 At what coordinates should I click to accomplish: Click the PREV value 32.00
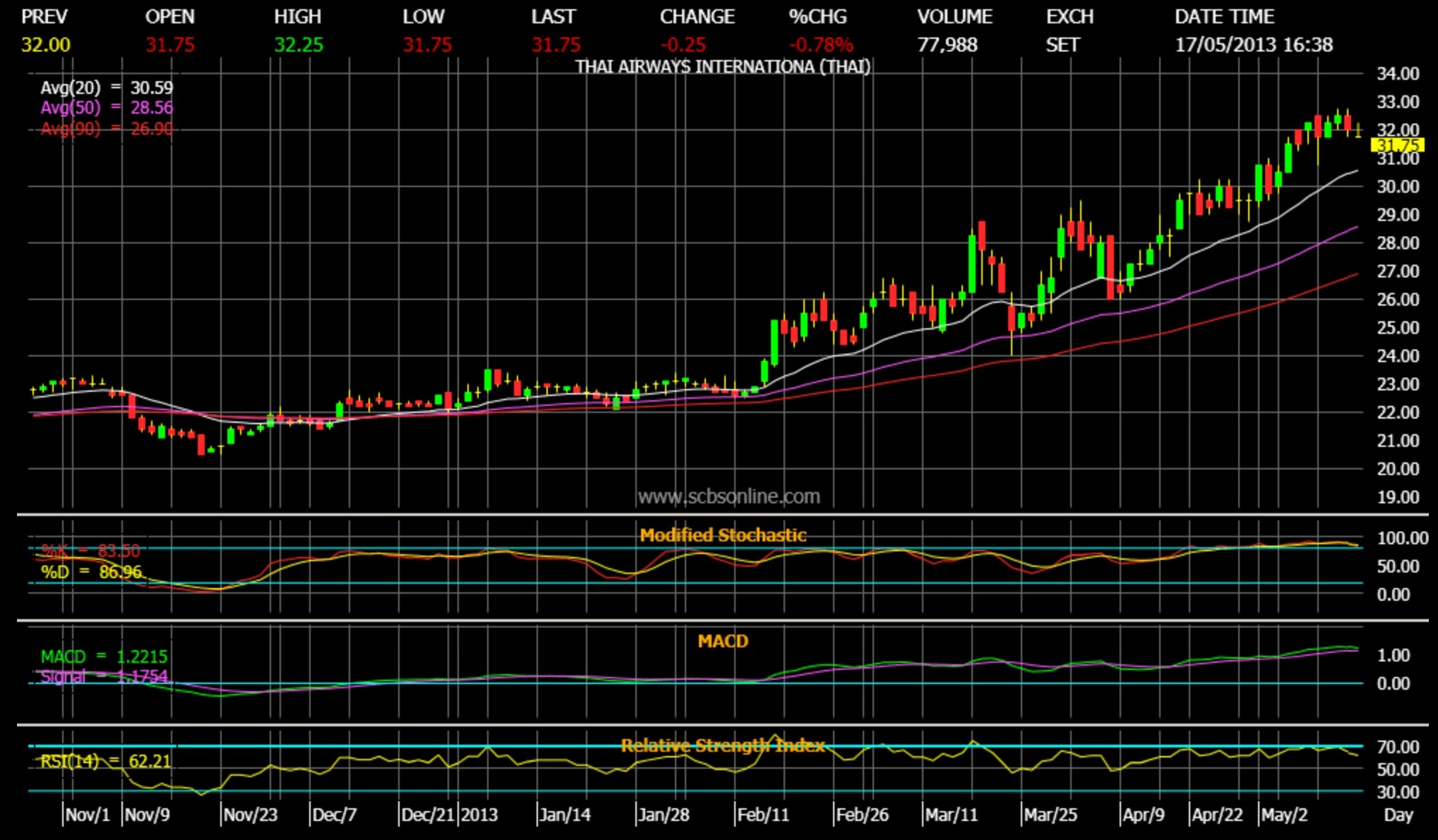46,45
